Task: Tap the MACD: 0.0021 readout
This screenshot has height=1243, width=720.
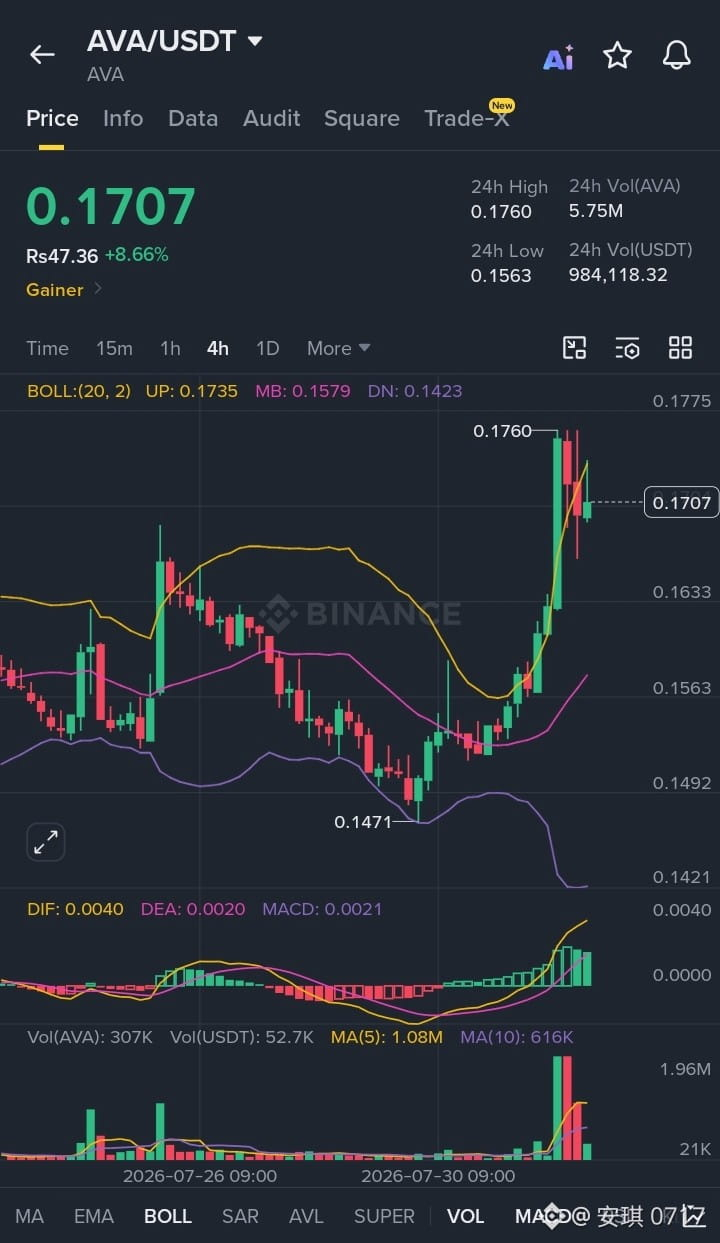Action: [x=322, y=909]
